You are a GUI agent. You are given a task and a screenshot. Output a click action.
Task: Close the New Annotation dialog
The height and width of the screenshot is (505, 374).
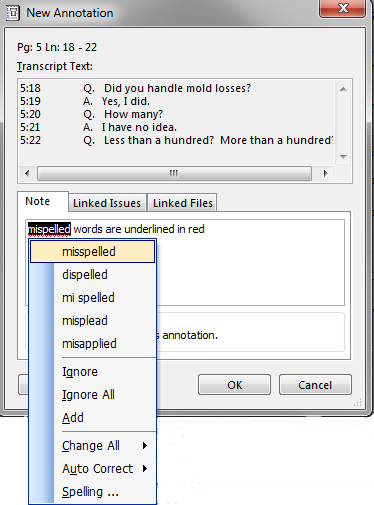pyautogui.click(x=342, y=8)
